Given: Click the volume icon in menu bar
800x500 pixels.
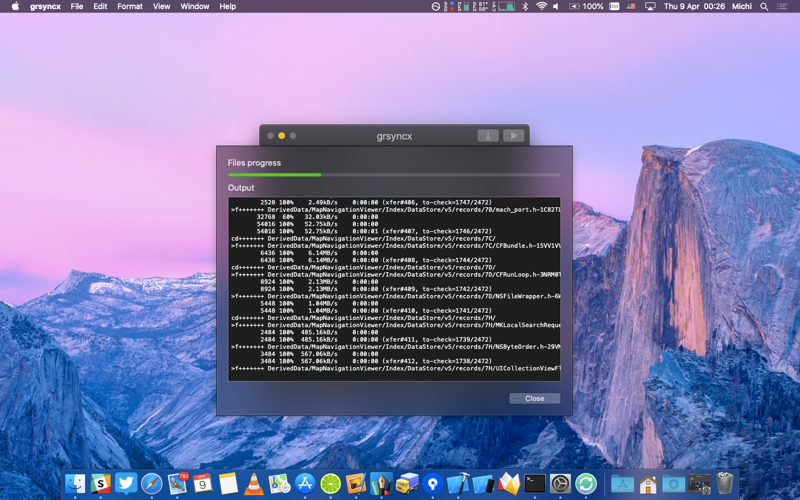Looking at the screenshot, I should coord(556,7).
